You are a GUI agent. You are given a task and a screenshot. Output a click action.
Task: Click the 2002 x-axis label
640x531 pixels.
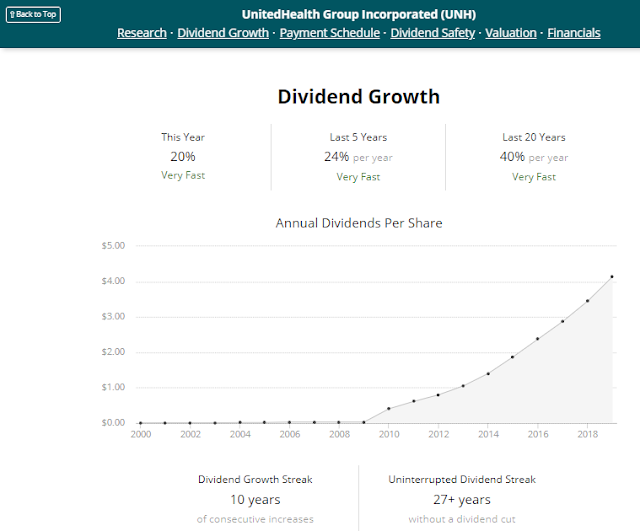[x=191, y=434]
